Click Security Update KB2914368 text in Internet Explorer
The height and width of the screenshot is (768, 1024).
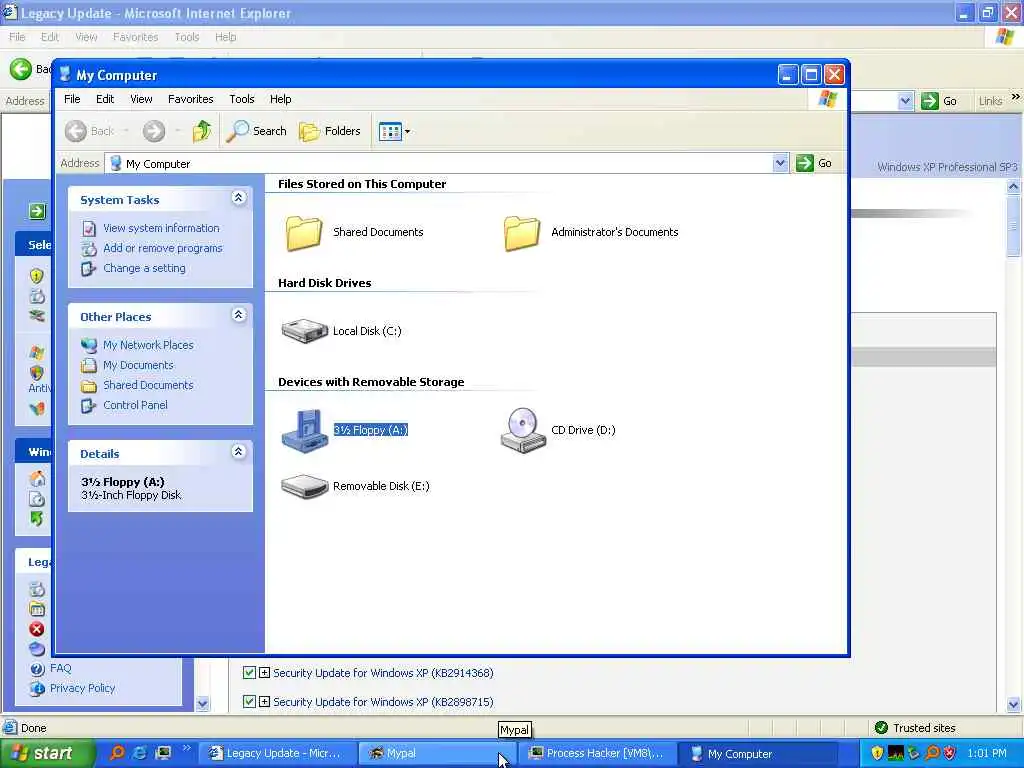click(x=383, y=673)
